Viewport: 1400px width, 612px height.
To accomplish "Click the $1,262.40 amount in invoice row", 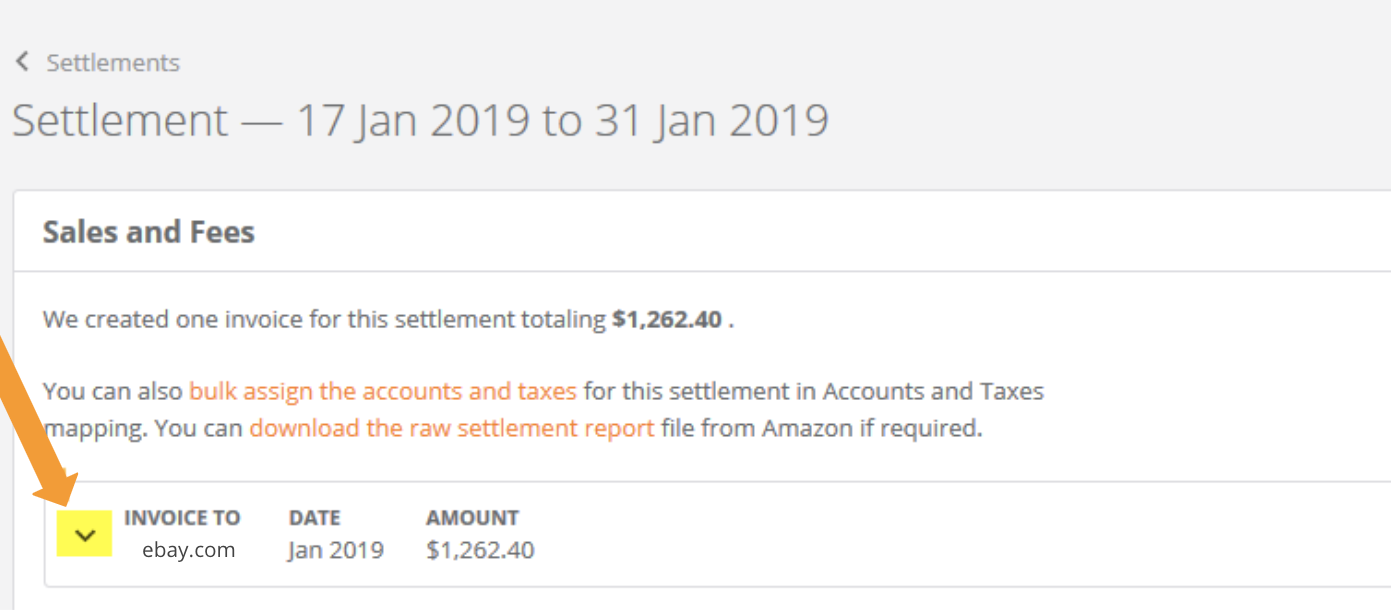I will click(x=480, y=549).
